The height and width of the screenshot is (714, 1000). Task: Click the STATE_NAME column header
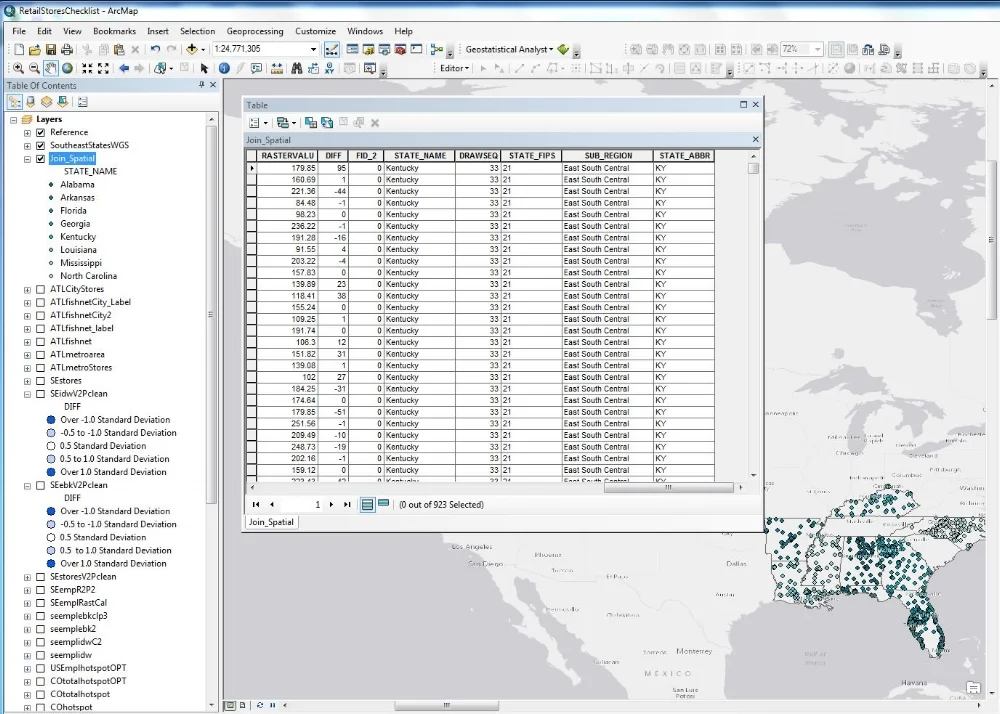click(420, 156)
